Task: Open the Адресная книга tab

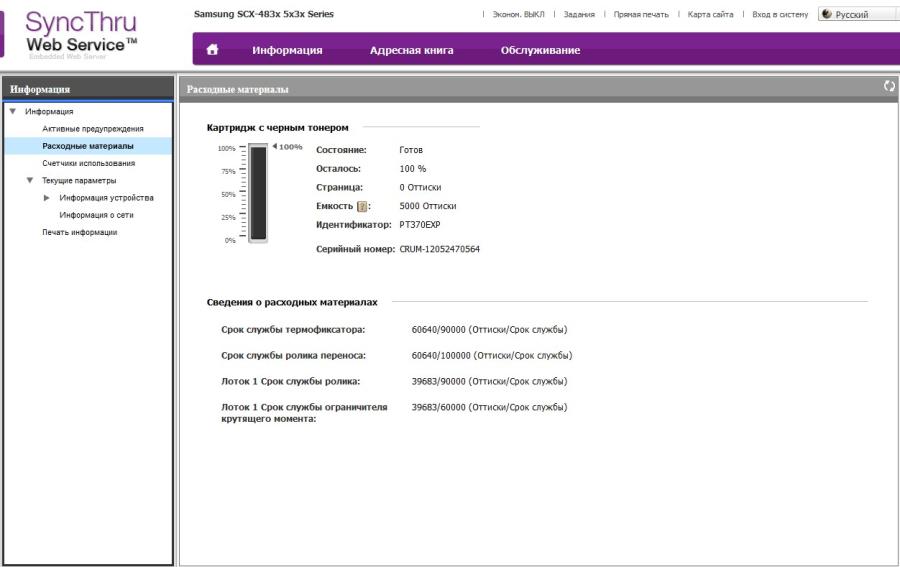Action: pos(411,50)
